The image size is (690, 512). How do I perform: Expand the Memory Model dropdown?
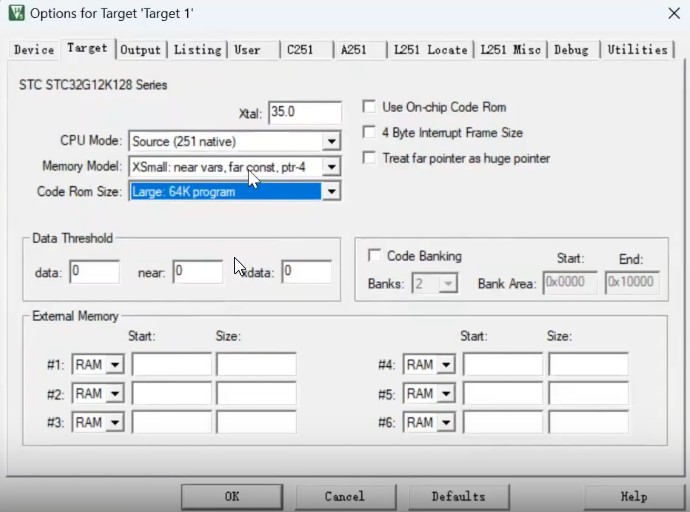331,167
